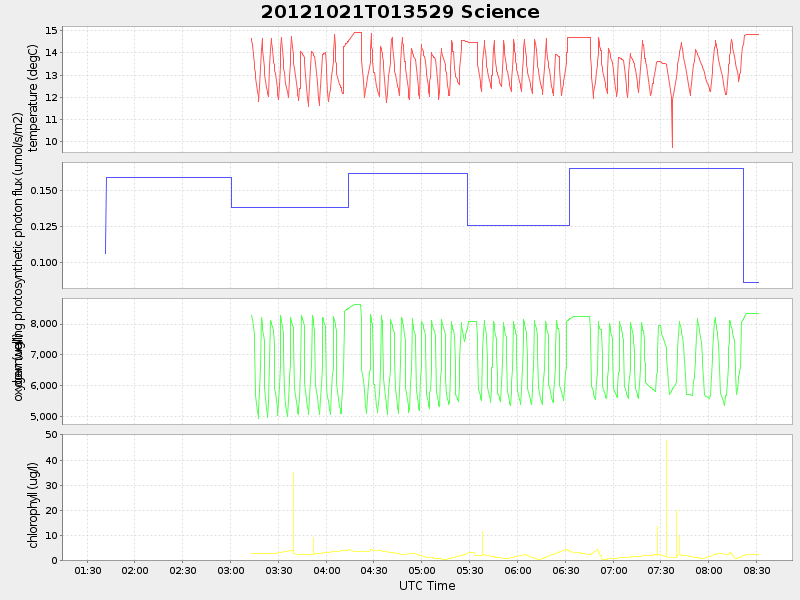
Task: Click the 04:00 time tick label
Action: (x=327, y=570)
